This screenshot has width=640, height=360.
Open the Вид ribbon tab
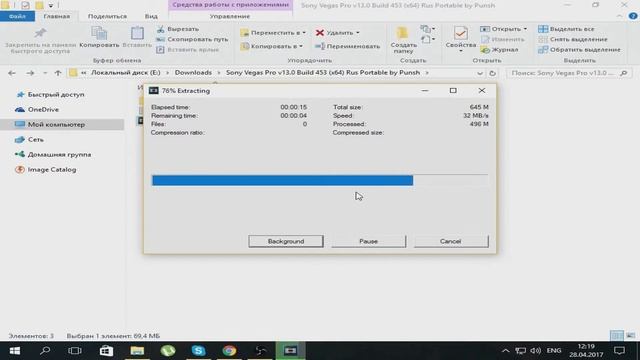click(x=151, y=16)
